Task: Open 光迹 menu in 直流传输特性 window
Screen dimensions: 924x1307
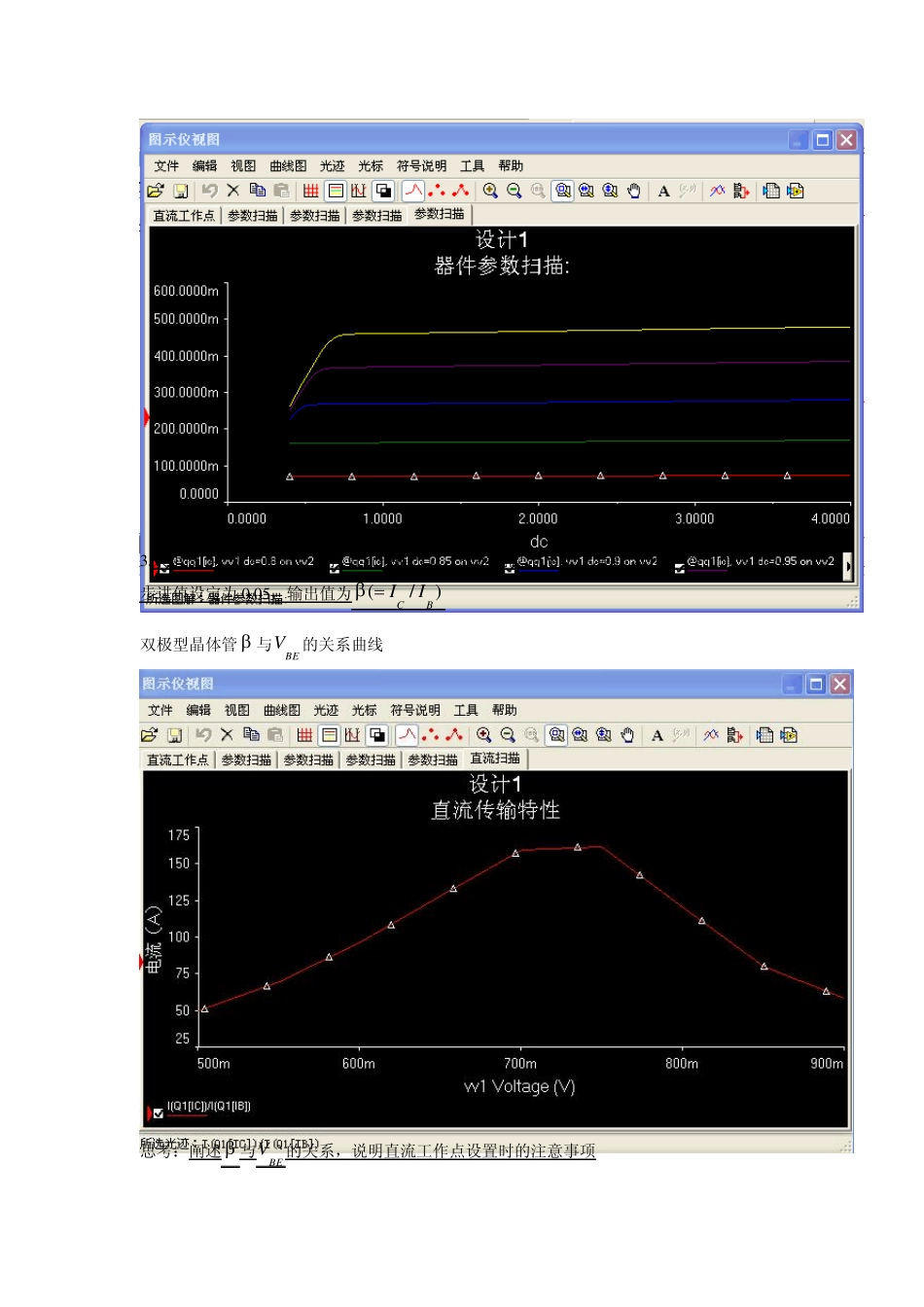Action: [326, 711]
